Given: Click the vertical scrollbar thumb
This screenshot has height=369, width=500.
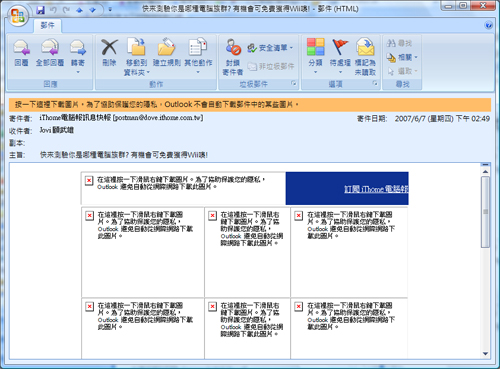Looking at the screenshot, I should coord(485,212).
